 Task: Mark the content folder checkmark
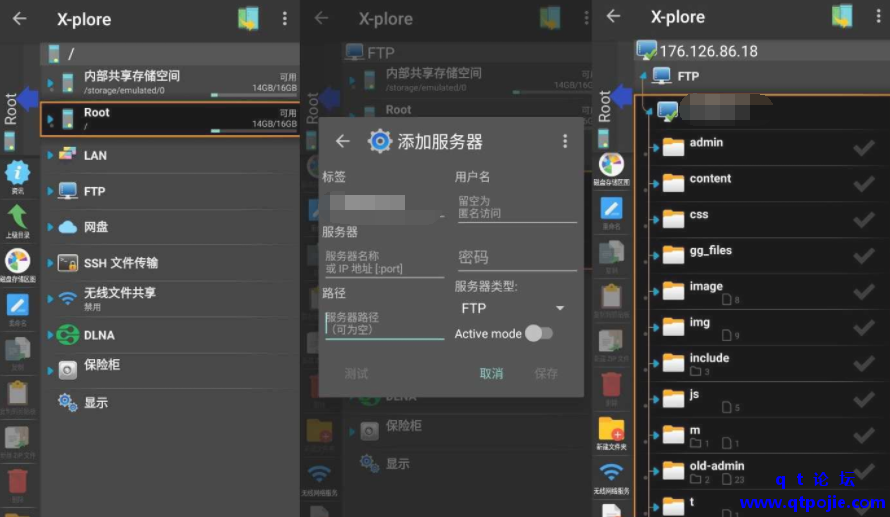864,184
